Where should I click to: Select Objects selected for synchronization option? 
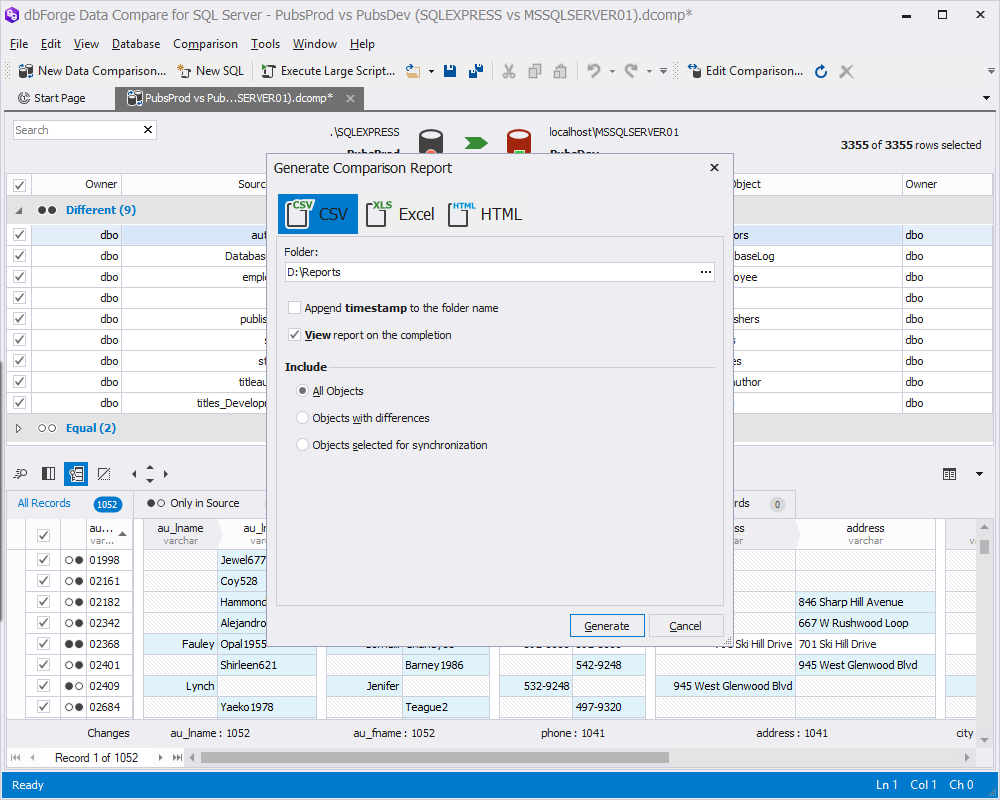pos(303,445)
